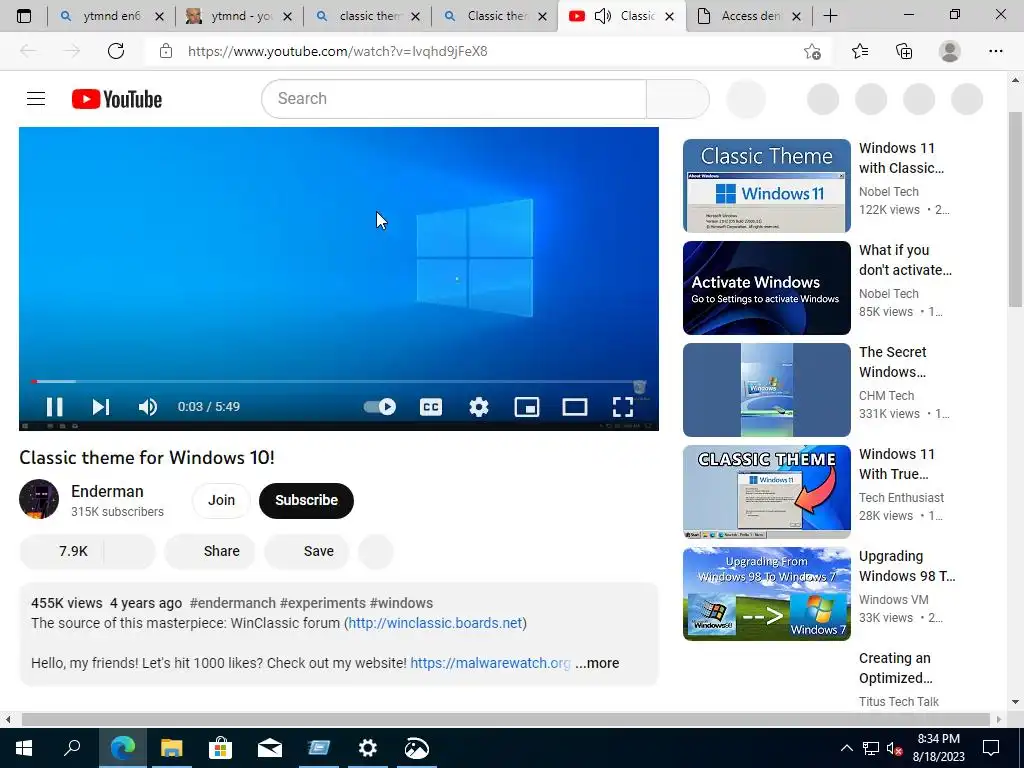Open The Secret Windows video thumbnail
Viewport: 1024px width, 768px height.
767,390
